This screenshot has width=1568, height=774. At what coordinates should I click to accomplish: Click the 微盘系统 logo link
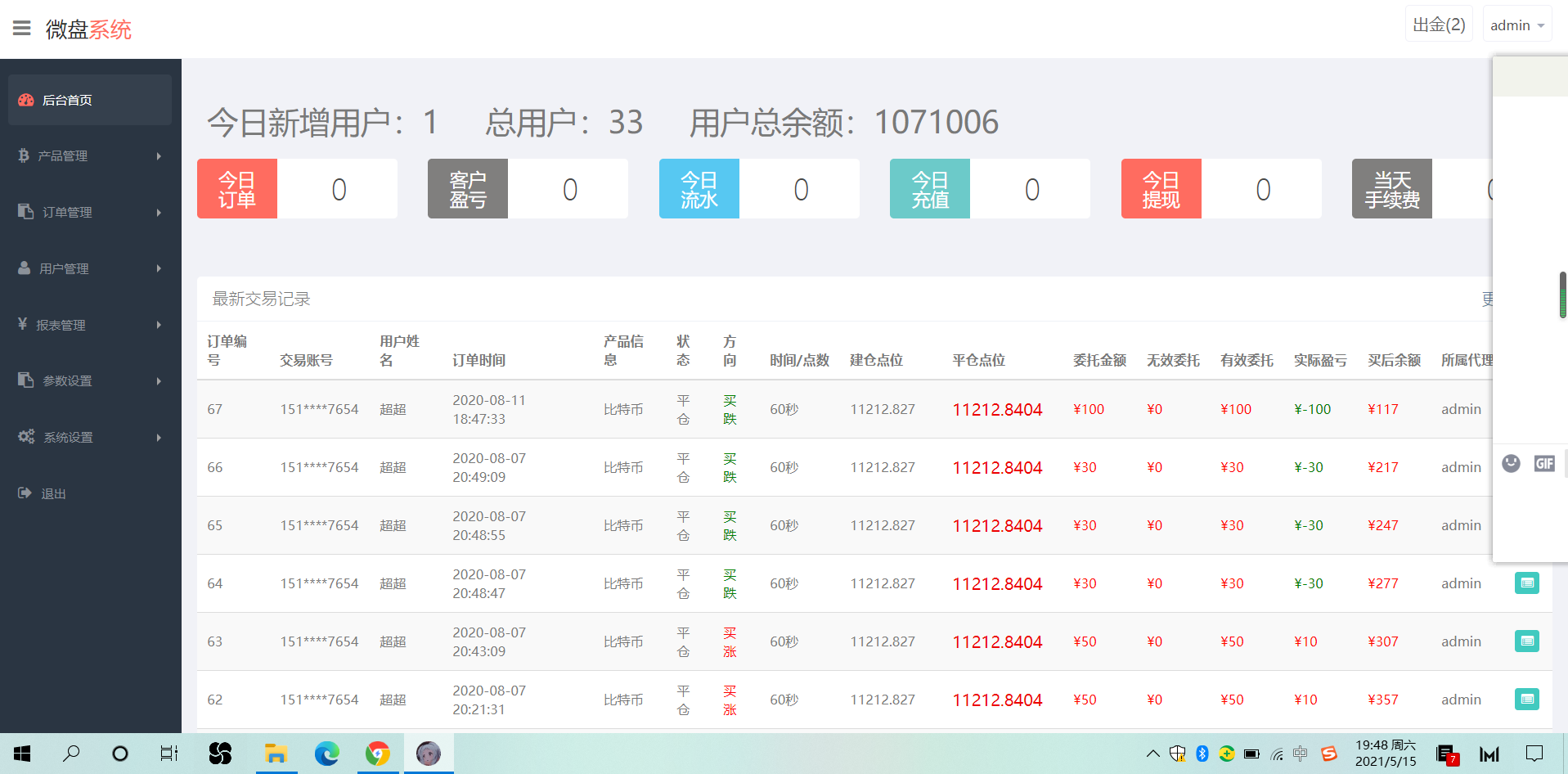point(88,29)
